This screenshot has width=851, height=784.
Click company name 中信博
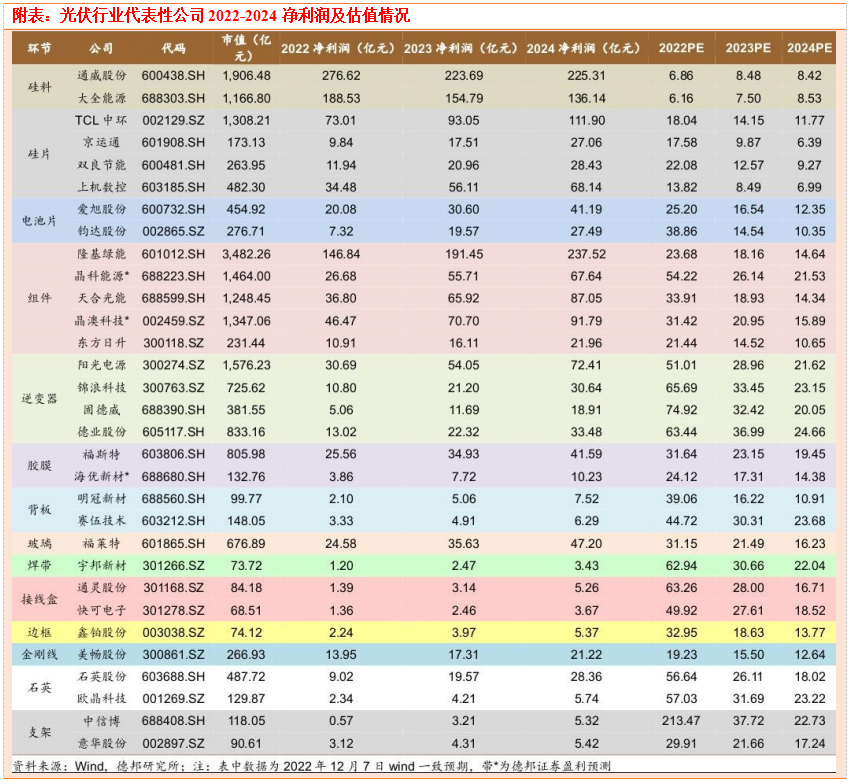coord(101,722)
